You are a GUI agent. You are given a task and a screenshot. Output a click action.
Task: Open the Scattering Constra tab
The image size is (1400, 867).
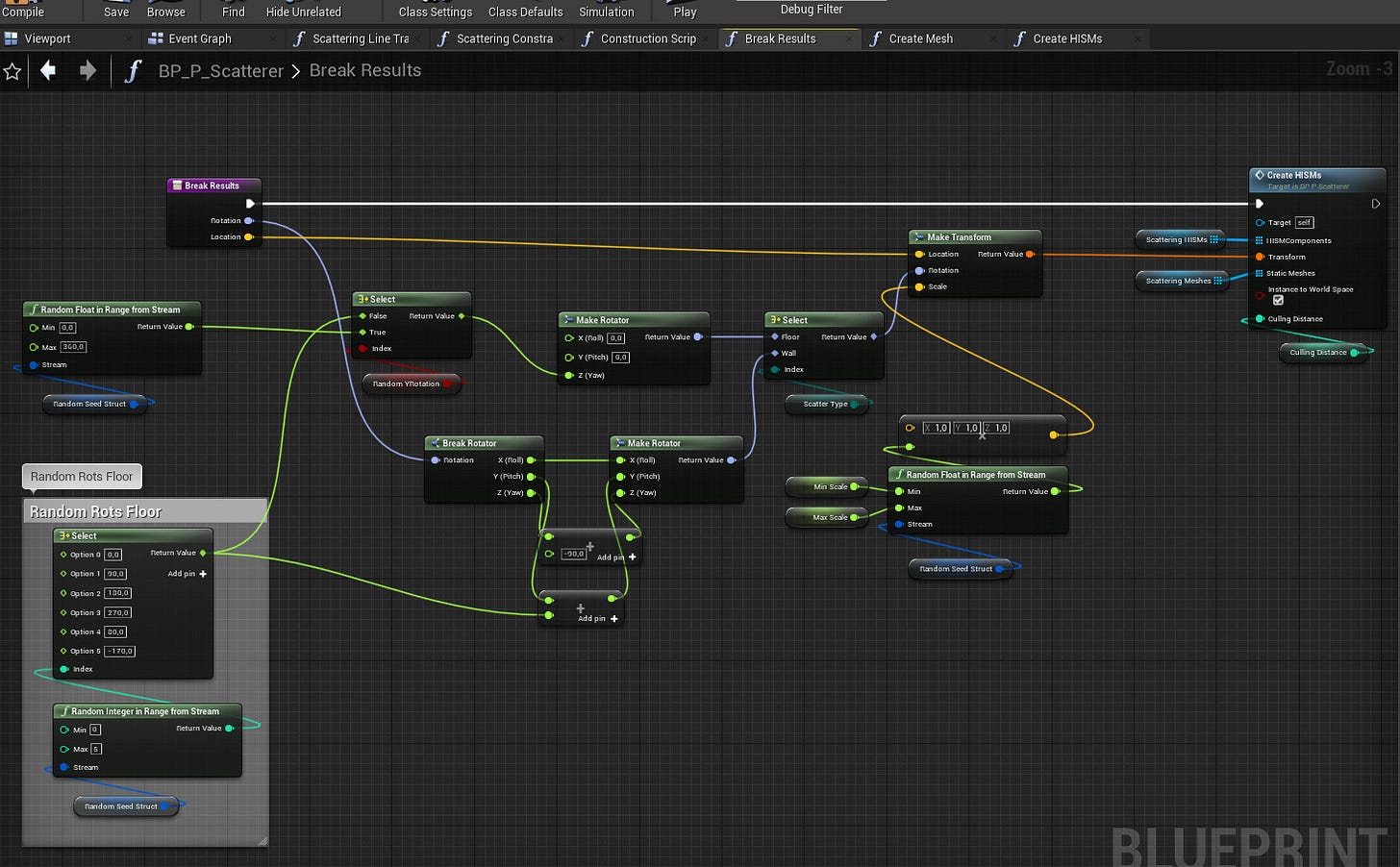(x=505, y=38)
